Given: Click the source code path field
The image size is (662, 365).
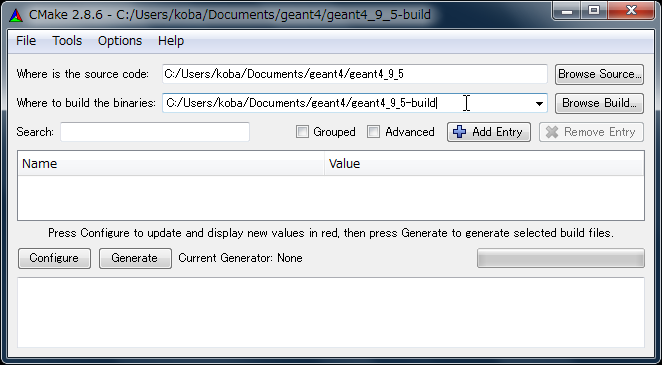Looking at the screenshot, I should click(x=355, y=74).
